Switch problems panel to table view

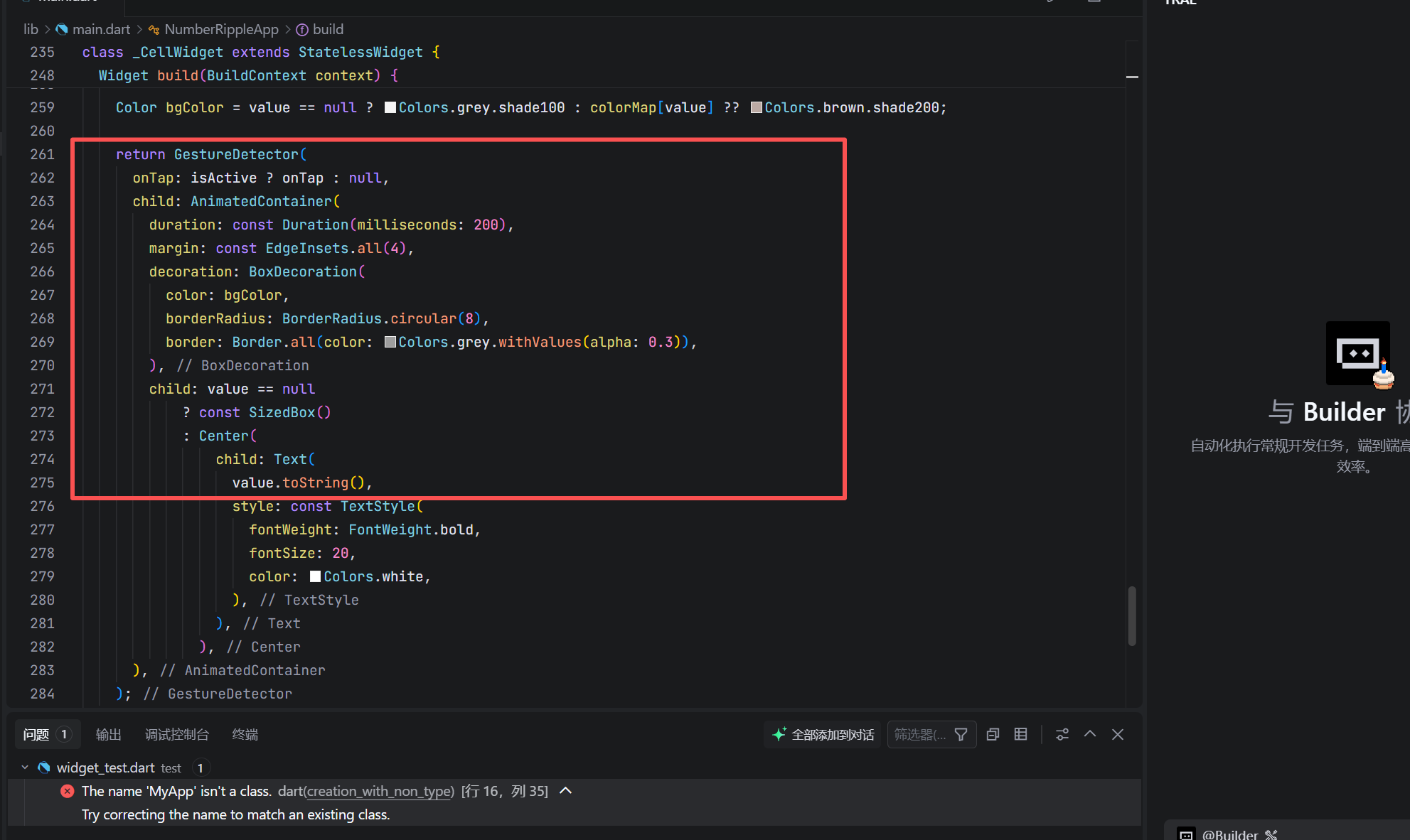(x=1020, y=734)
